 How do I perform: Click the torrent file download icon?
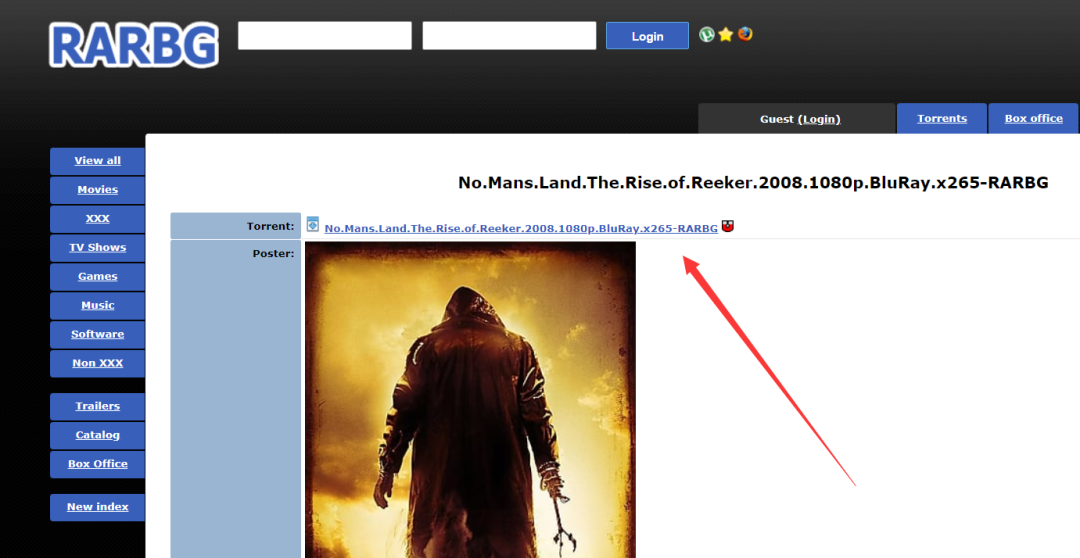313,224
